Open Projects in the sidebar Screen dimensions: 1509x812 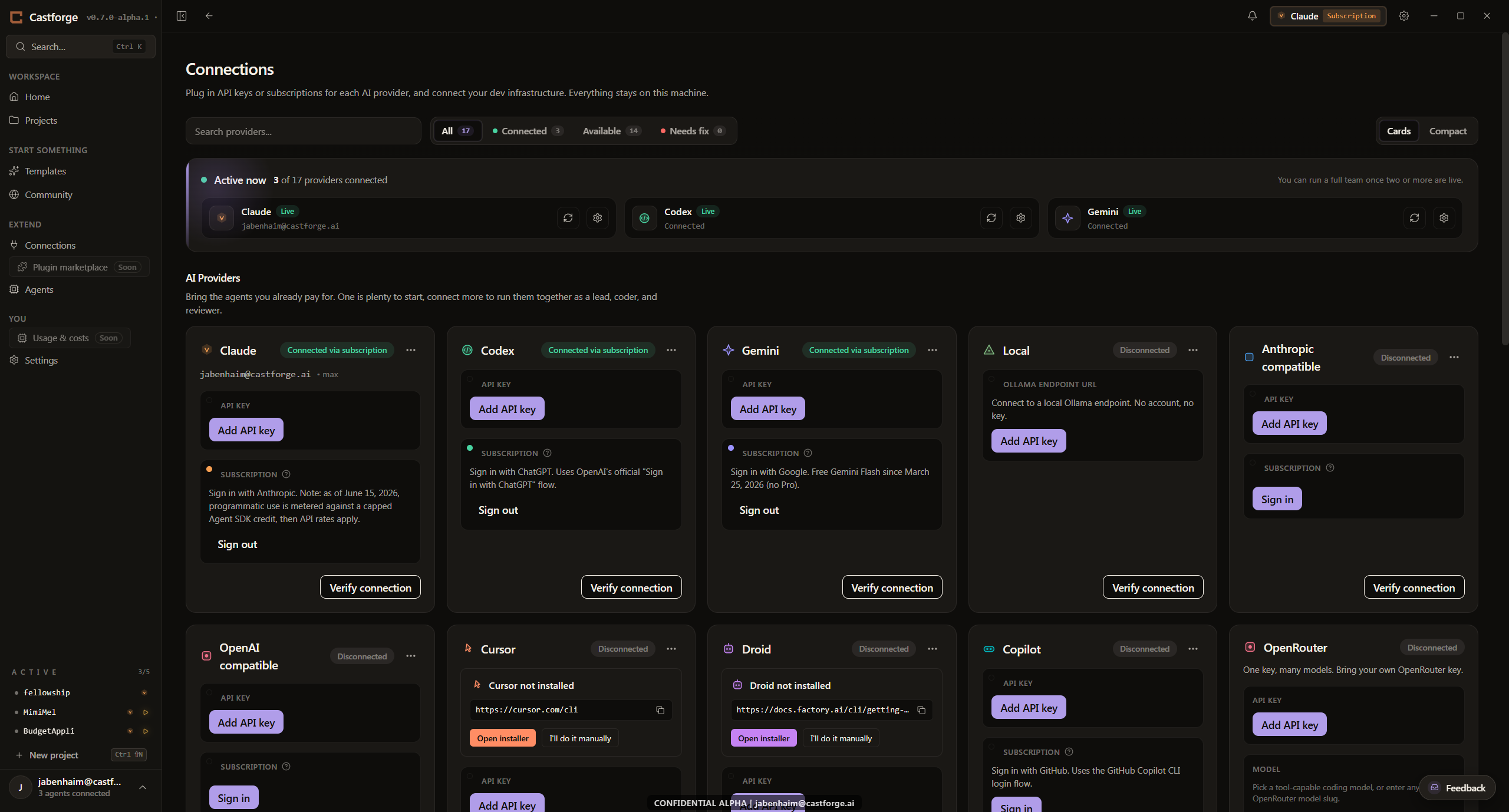point(81,120)
